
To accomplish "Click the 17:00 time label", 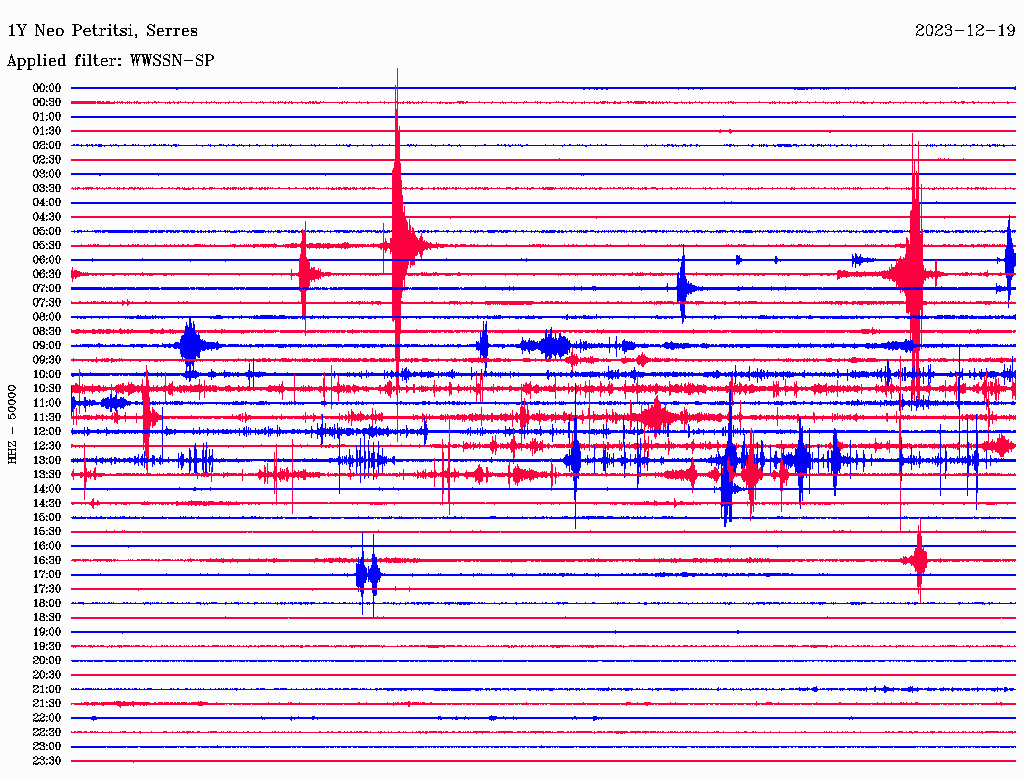I will pos(47,575).
